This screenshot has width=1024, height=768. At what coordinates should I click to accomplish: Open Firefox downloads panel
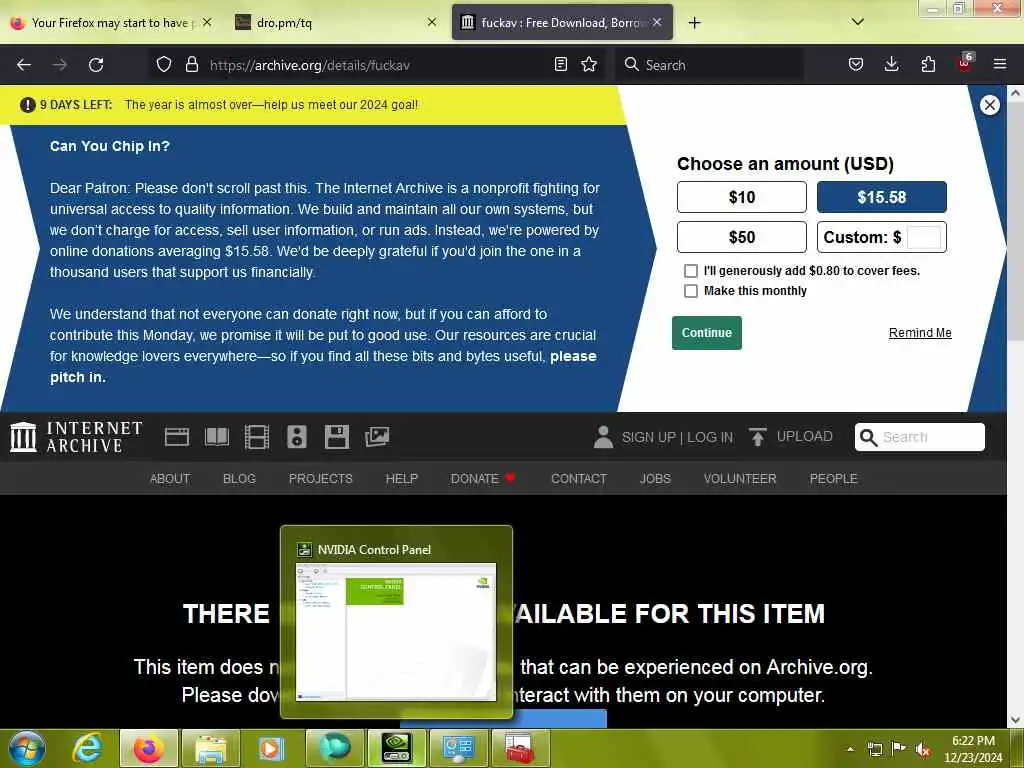point(891,65)
